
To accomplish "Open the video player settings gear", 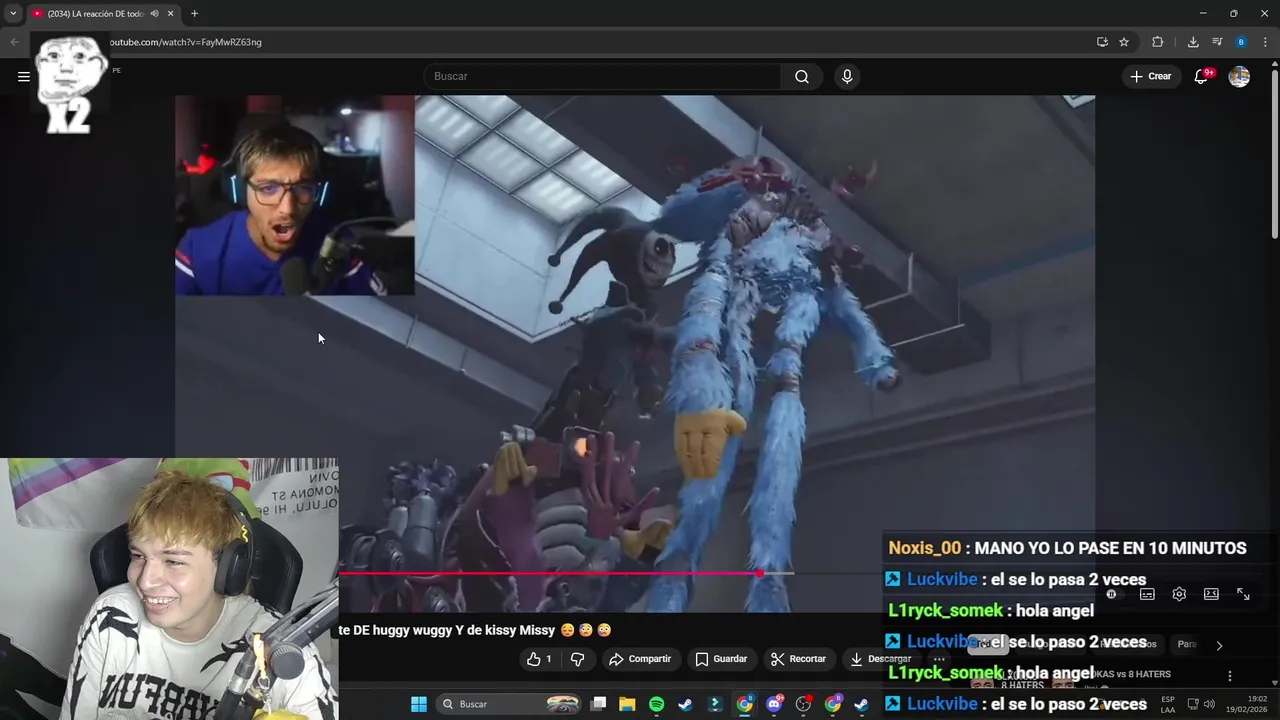I will 1179,594.
